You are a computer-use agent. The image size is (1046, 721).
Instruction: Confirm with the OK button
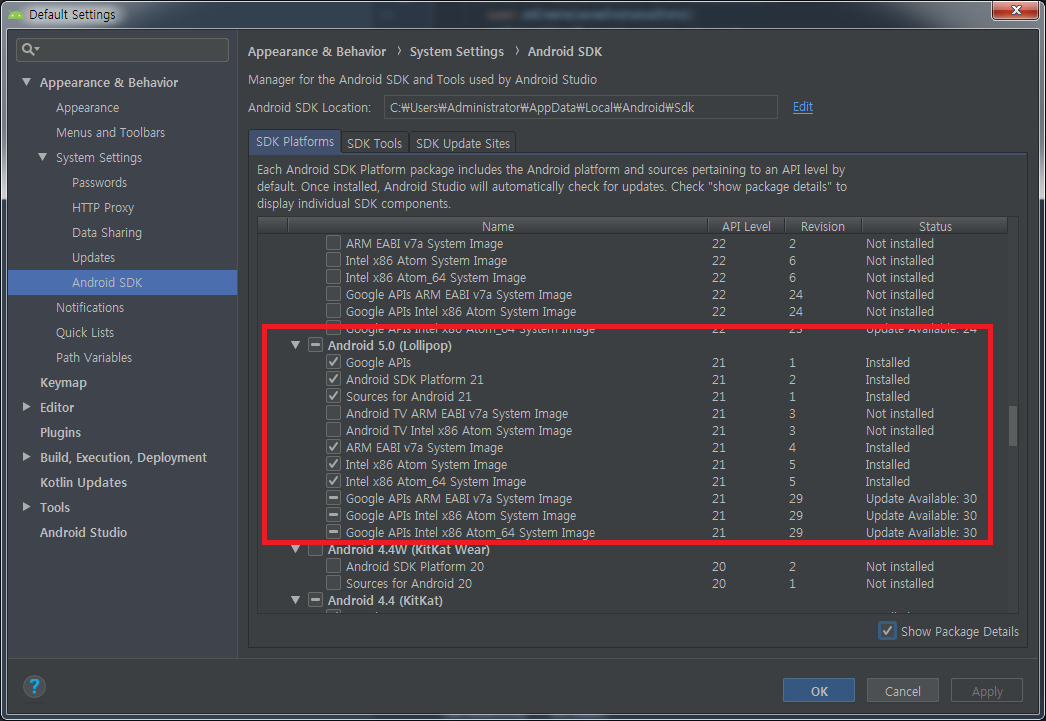click(x=819, y=690)
